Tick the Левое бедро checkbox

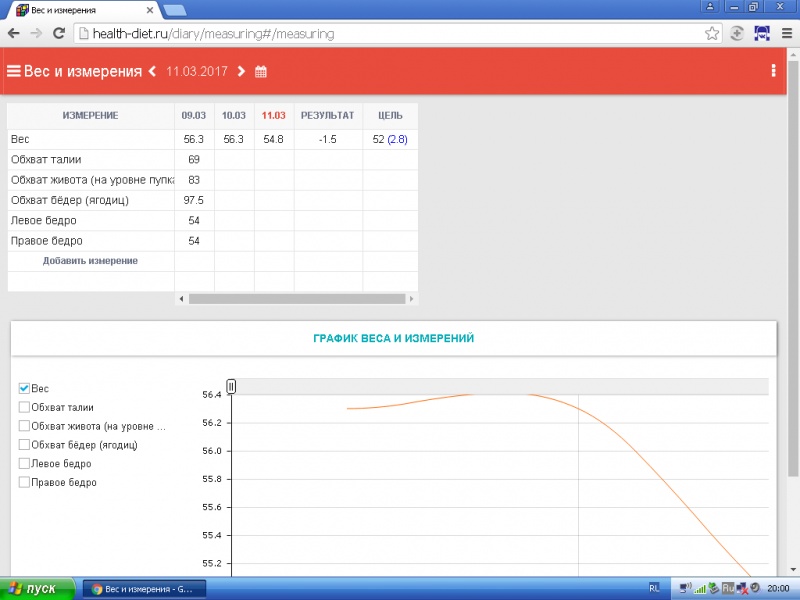pyautogui.click(x=25, y=464)
